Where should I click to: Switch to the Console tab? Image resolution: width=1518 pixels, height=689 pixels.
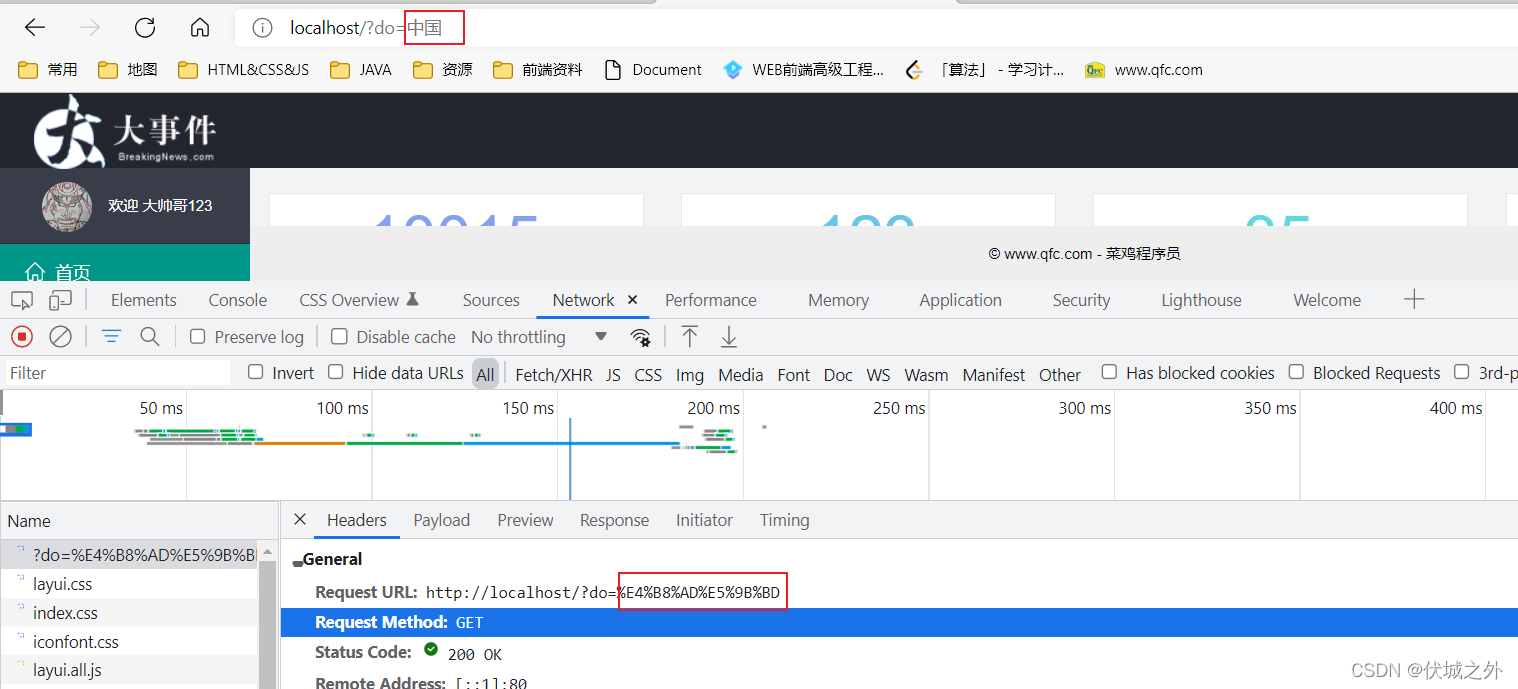(238, 300)
